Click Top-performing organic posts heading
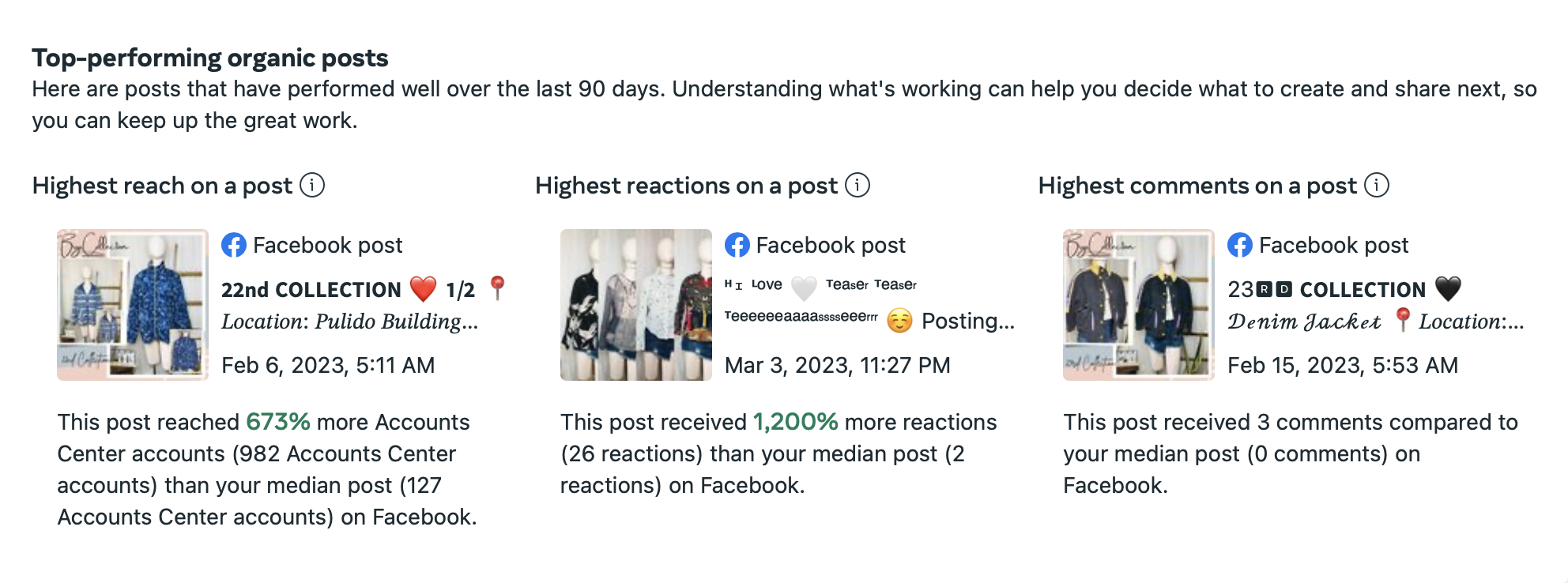This screenshot has height=583, width=1568. (210, 58)
